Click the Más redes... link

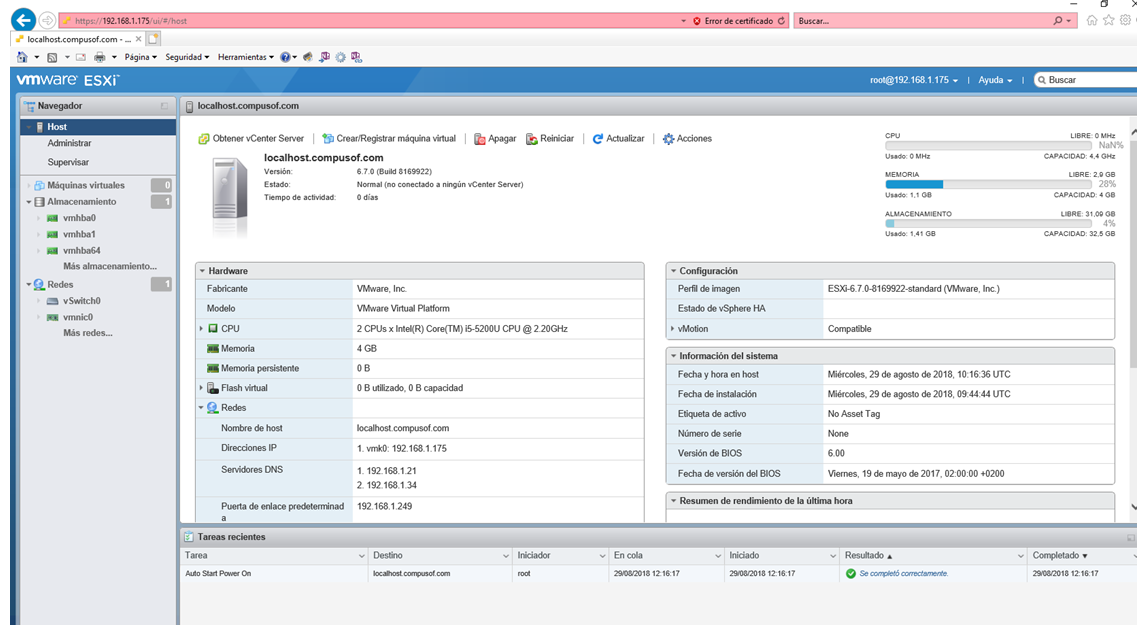click(88, 333)
